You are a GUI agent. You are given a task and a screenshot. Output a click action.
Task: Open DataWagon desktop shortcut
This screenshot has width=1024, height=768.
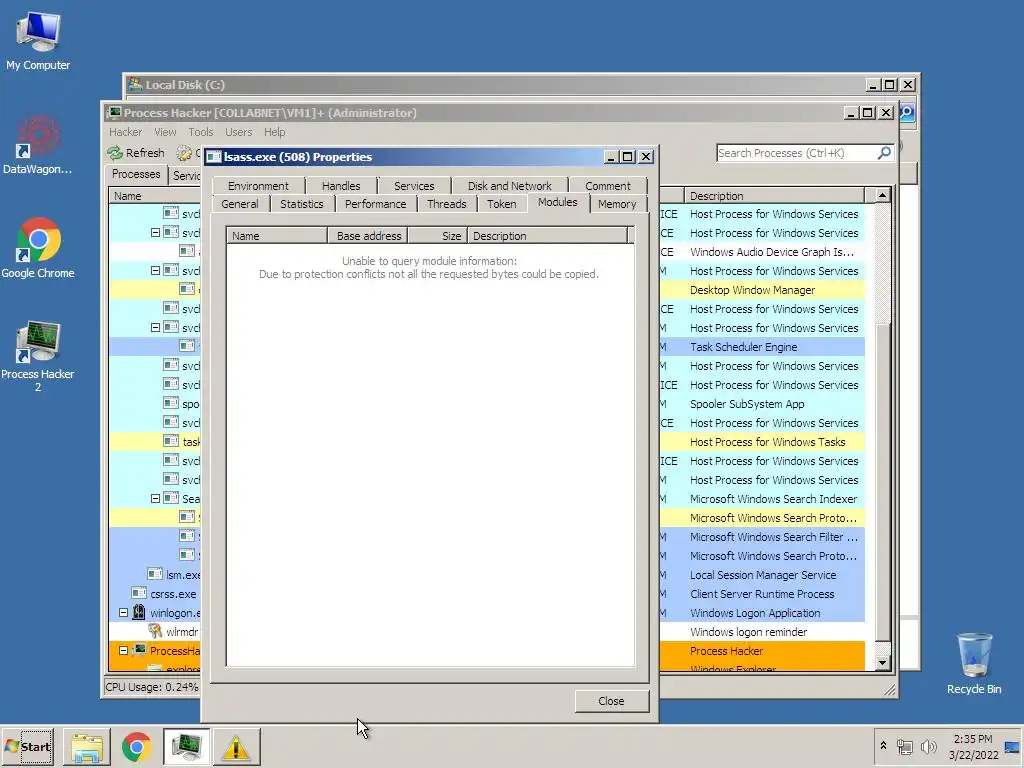coord(38,145)
